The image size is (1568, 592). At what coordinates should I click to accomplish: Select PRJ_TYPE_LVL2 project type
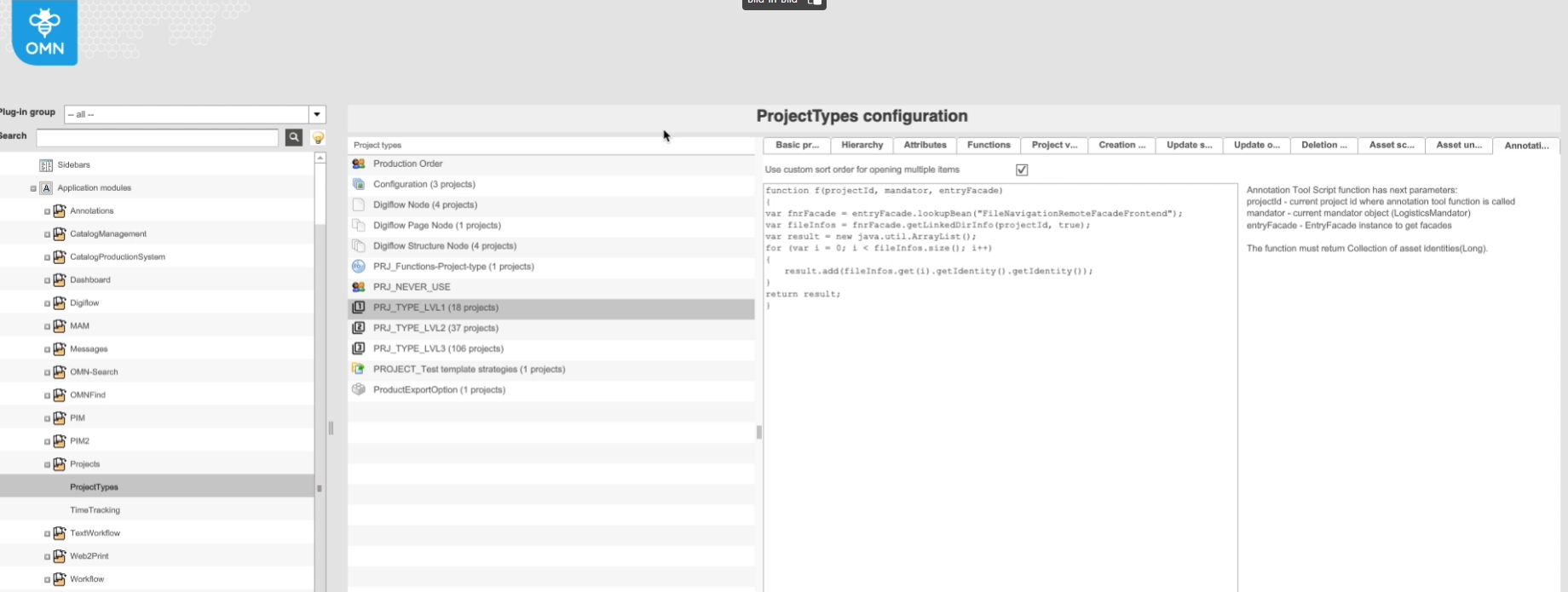(x=435, y=328)
